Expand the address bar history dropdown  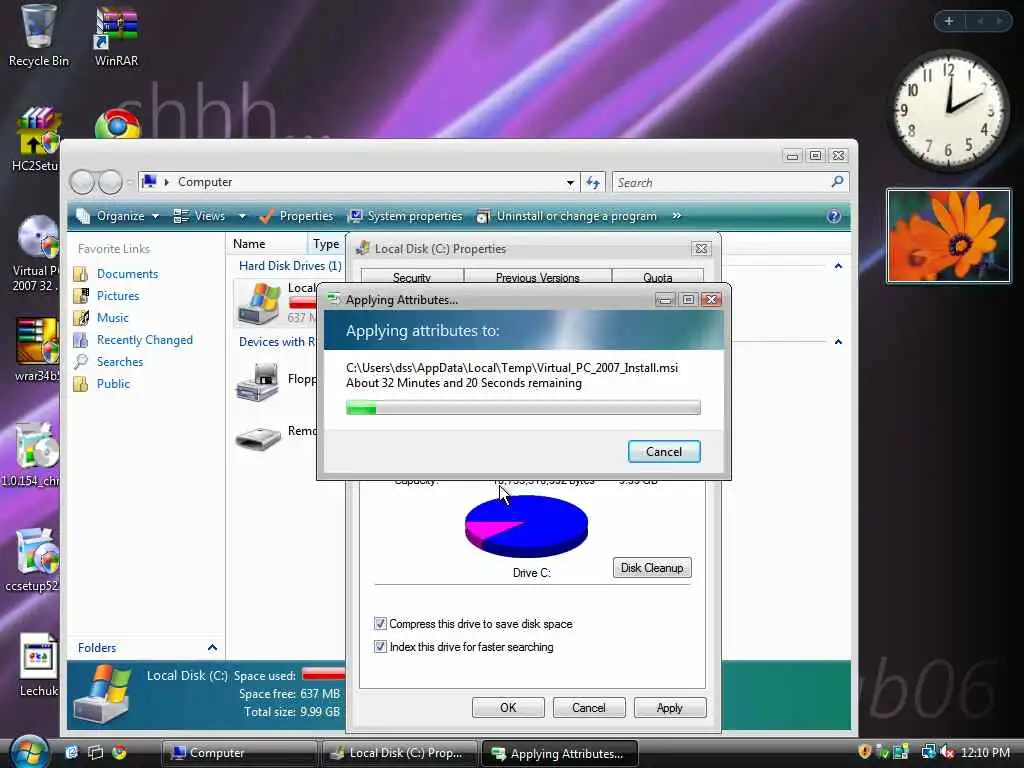570,182
